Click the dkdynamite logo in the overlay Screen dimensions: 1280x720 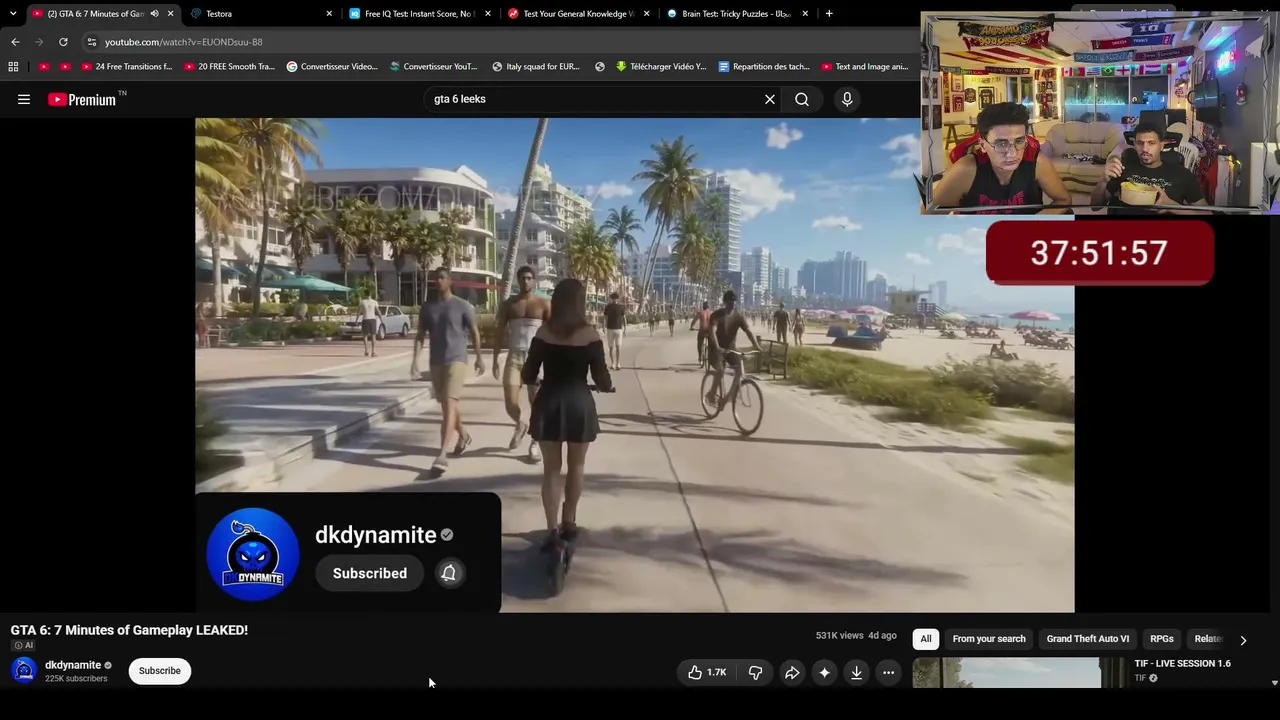pos(253,554)
